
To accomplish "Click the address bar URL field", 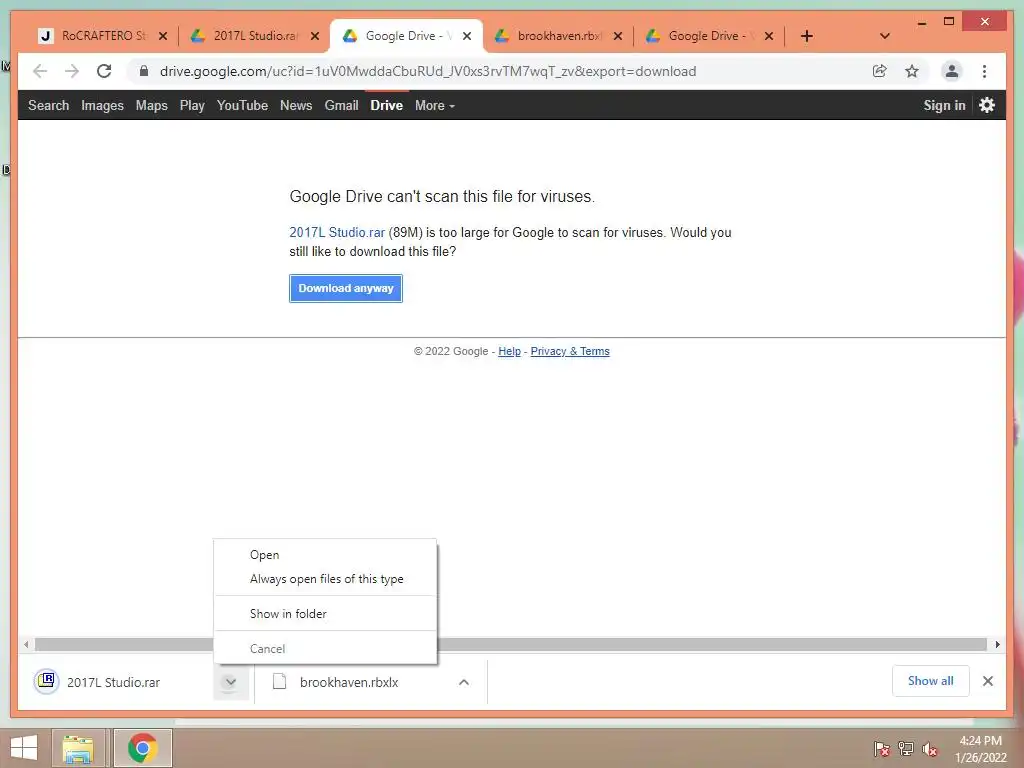I will click(x=428, y=71).
